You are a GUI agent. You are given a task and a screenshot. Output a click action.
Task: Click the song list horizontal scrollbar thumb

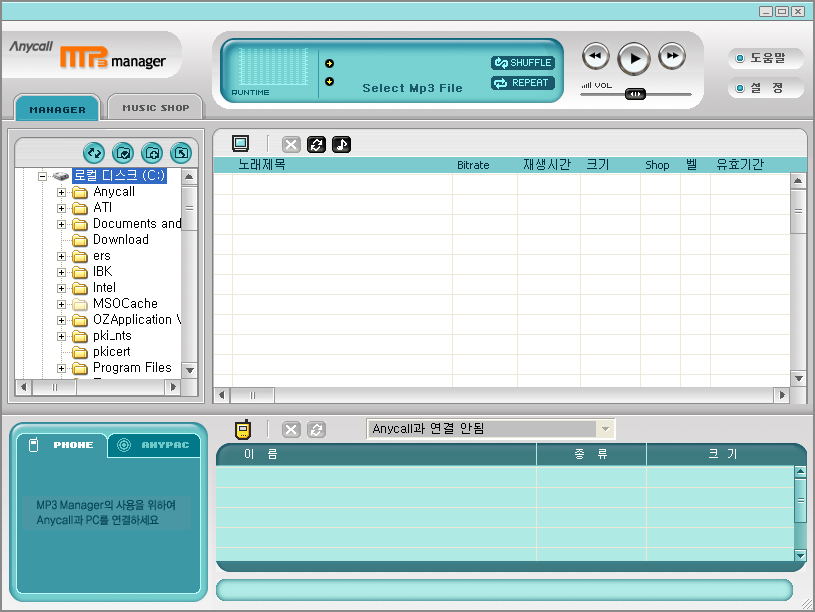tap(253, 395)
